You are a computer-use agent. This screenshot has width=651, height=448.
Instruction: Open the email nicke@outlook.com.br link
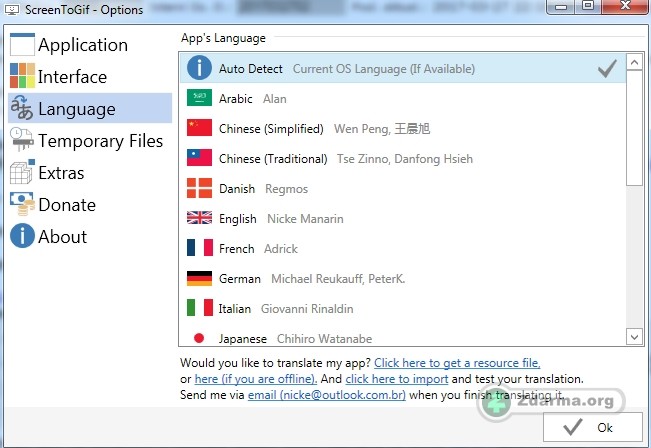point(327,394)
